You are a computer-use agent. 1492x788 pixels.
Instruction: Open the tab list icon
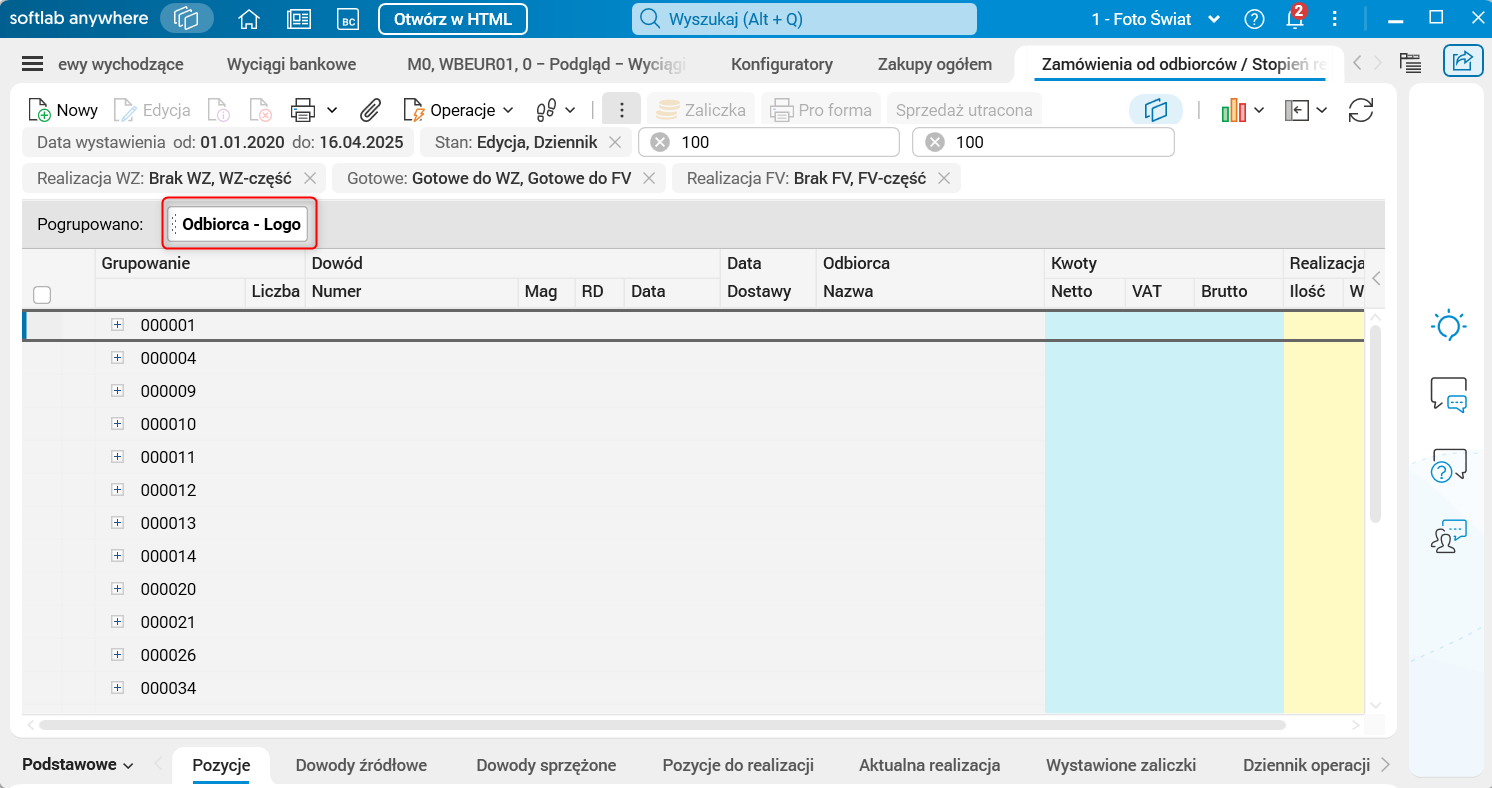point(1411,63)
